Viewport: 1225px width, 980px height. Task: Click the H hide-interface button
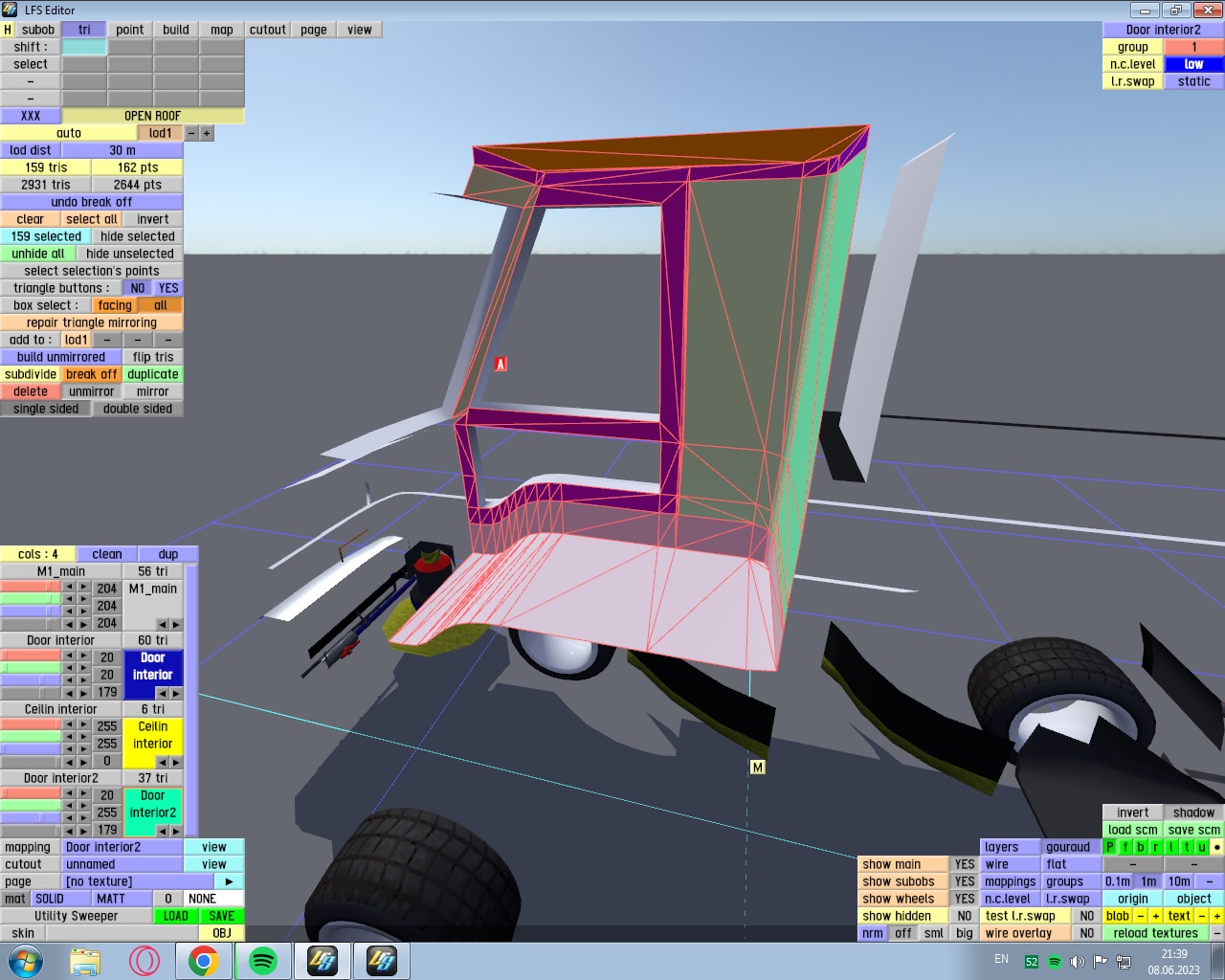click(x=8, y=30)
